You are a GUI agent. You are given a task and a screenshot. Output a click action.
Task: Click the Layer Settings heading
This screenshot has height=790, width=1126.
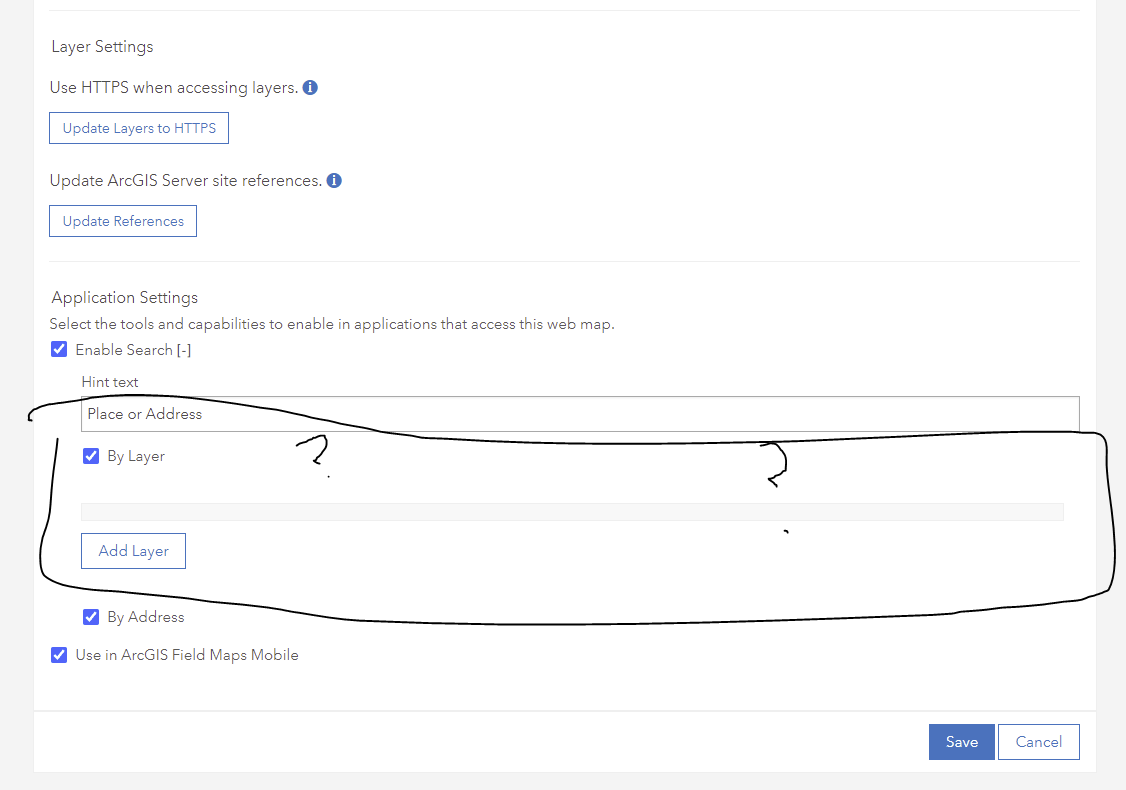[102, 47]
